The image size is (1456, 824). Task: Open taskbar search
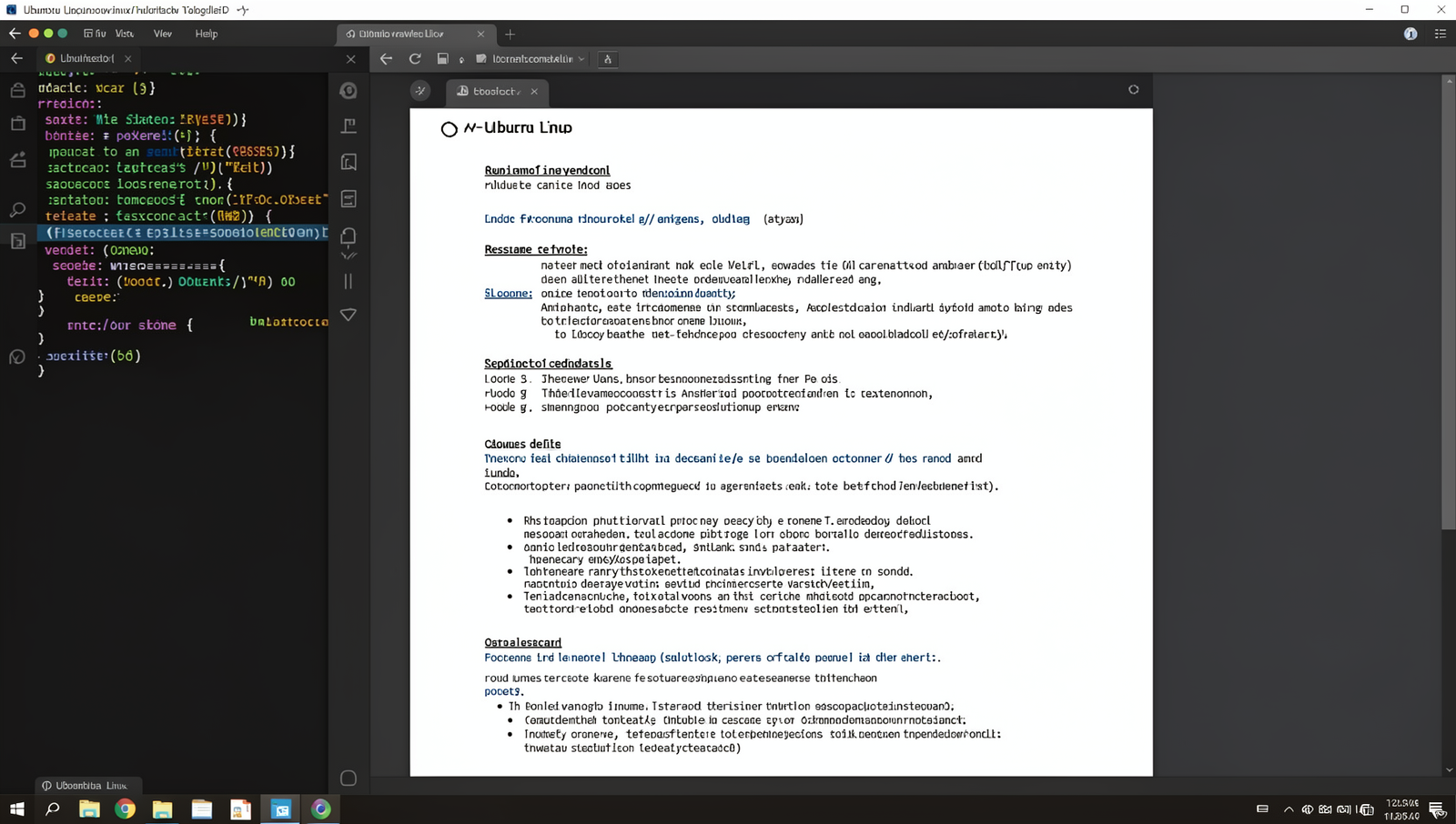(x=53, y=809)
